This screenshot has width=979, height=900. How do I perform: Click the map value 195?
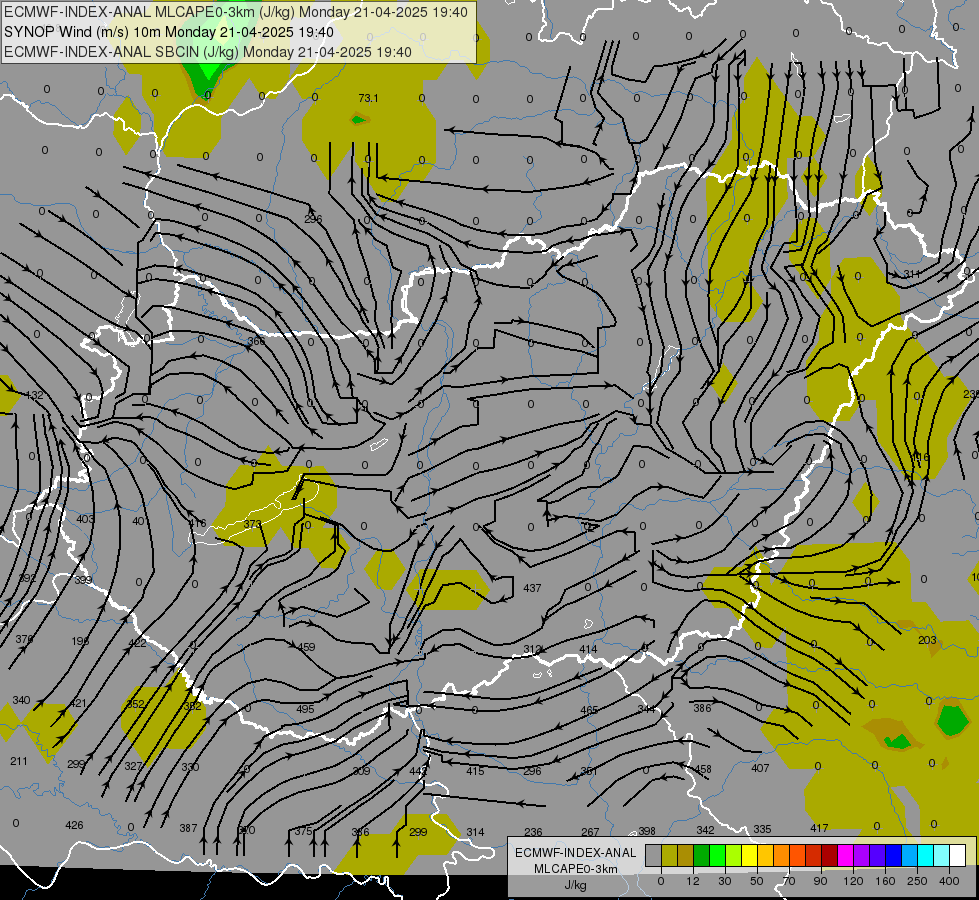click(x=81, y=641)
